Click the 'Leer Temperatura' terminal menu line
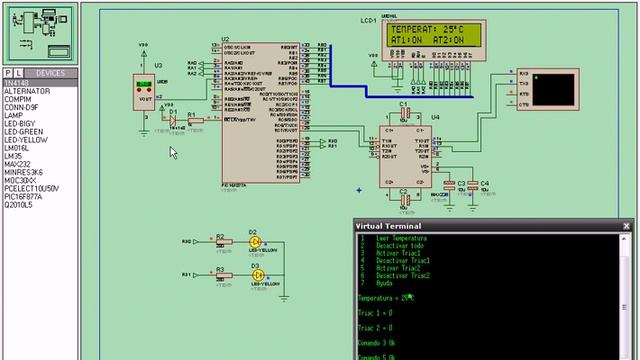This screenshot has height=360, width=640. click(401, 238)
